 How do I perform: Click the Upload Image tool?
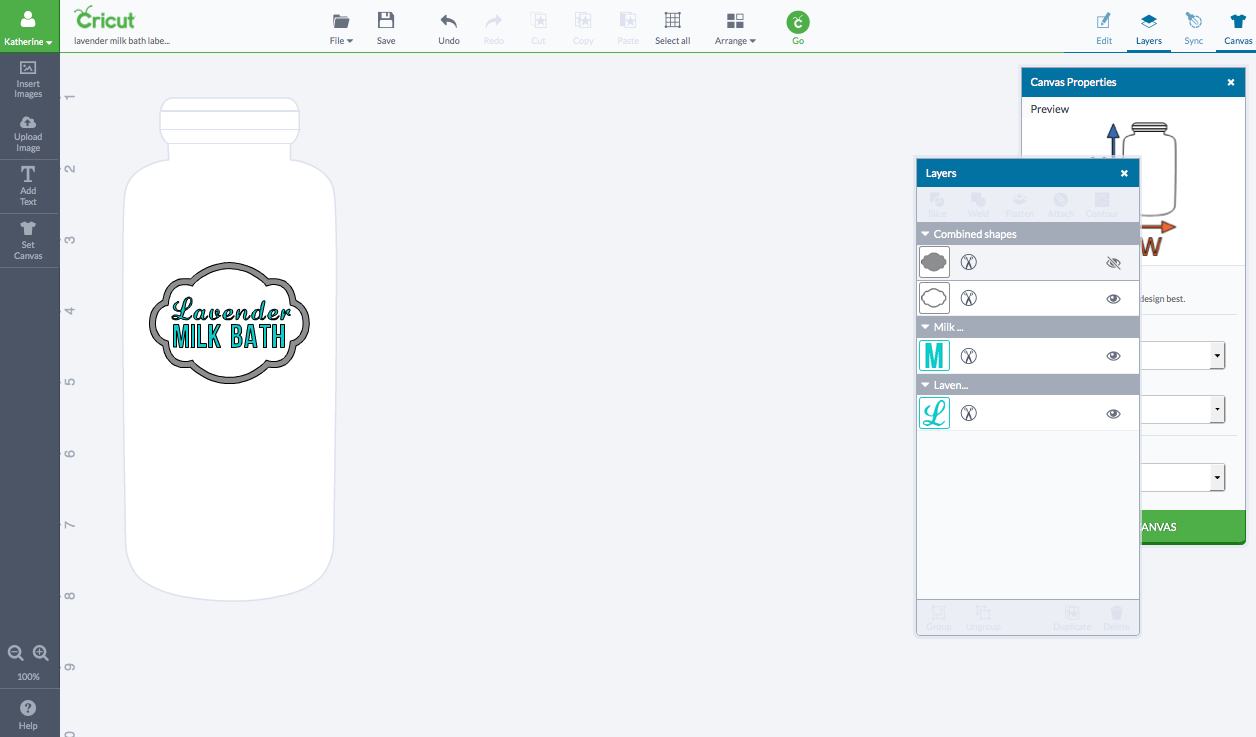[x=28, y=133]
